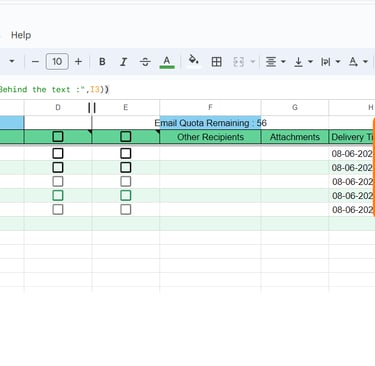Image resolution: width=375 pixels, height=366 pixels.
Task: Tick fifth data row checkbox in column D
Action: tap(58, 209)
